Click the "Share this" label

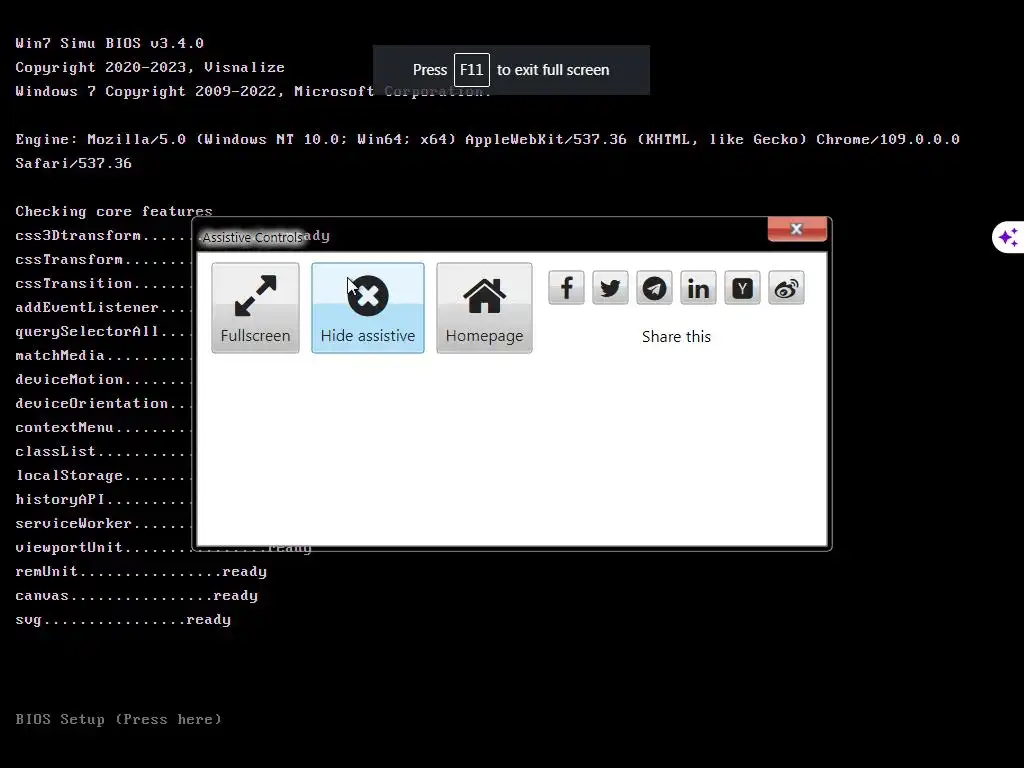coord(676,336)
